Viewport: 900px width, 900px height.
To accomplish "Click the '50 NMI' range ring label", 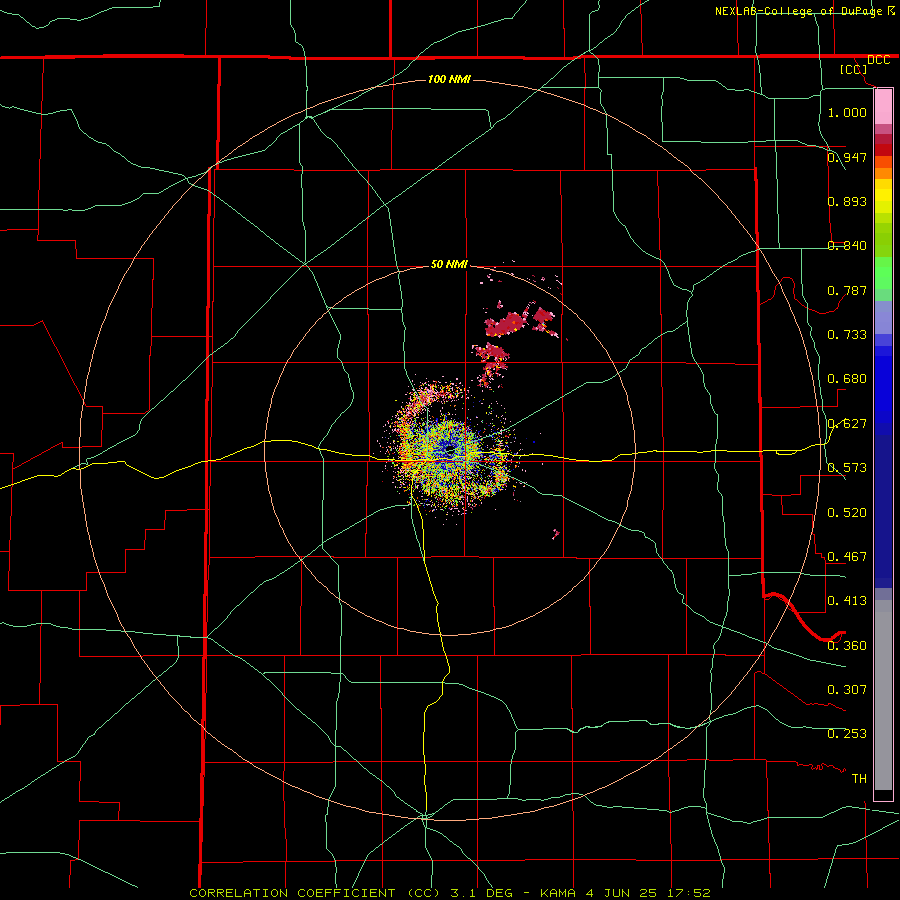I will (449, 264).
